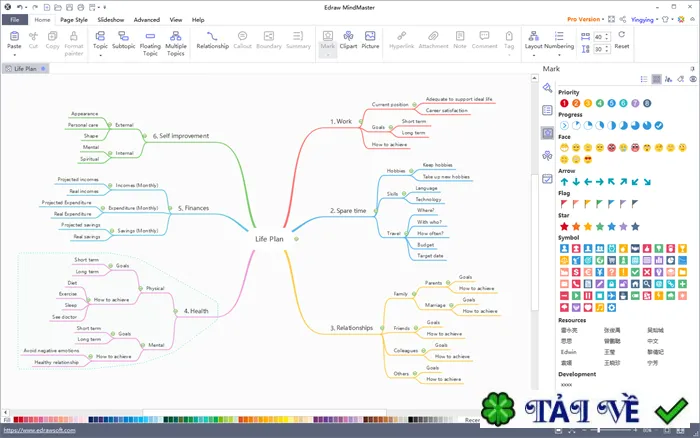Add a Boundary
This screenshot has width=700, height=438.
[269, 40]
